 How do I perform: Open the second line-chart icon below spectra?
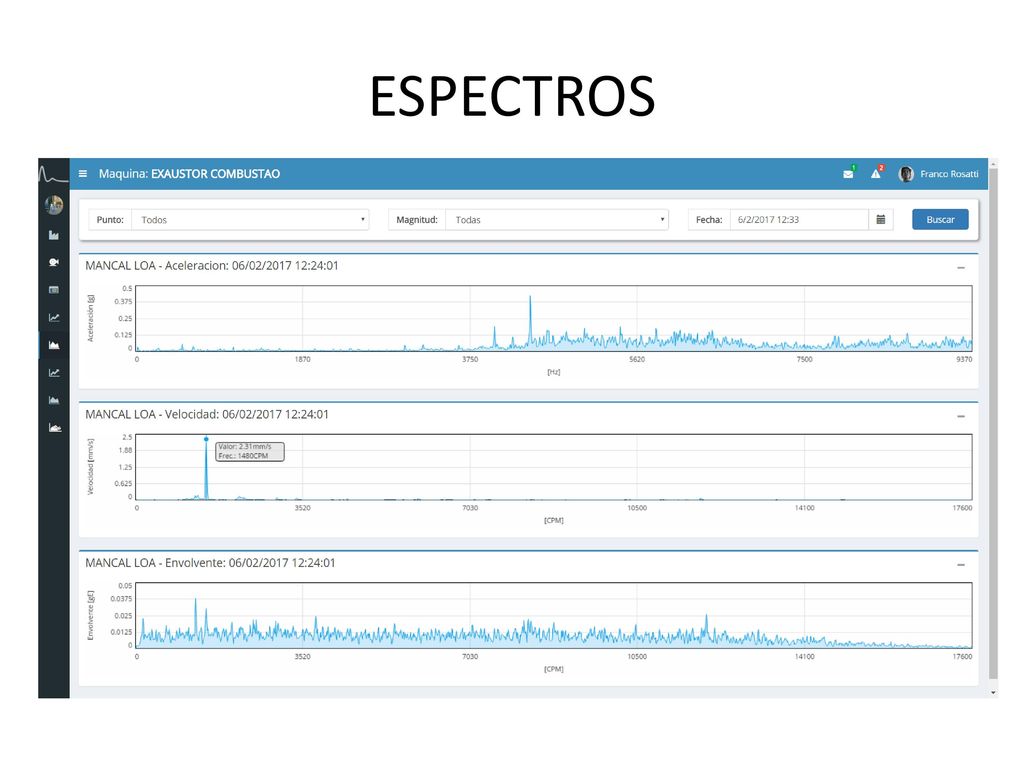click(54, 373)
